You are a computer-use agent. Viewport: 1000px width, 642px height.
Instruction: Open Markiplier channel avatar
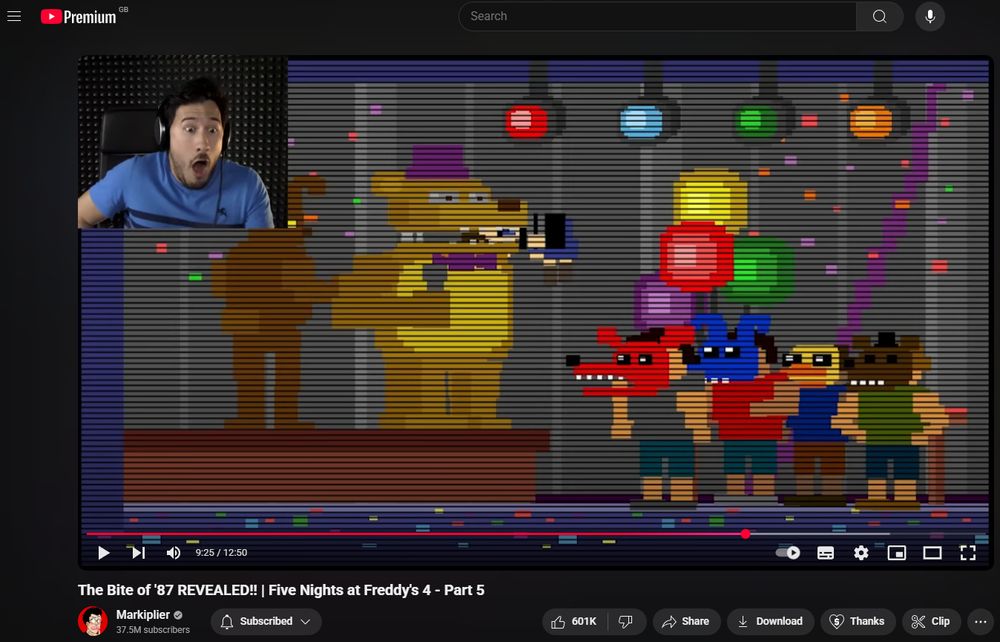click(x=93, y=621)
